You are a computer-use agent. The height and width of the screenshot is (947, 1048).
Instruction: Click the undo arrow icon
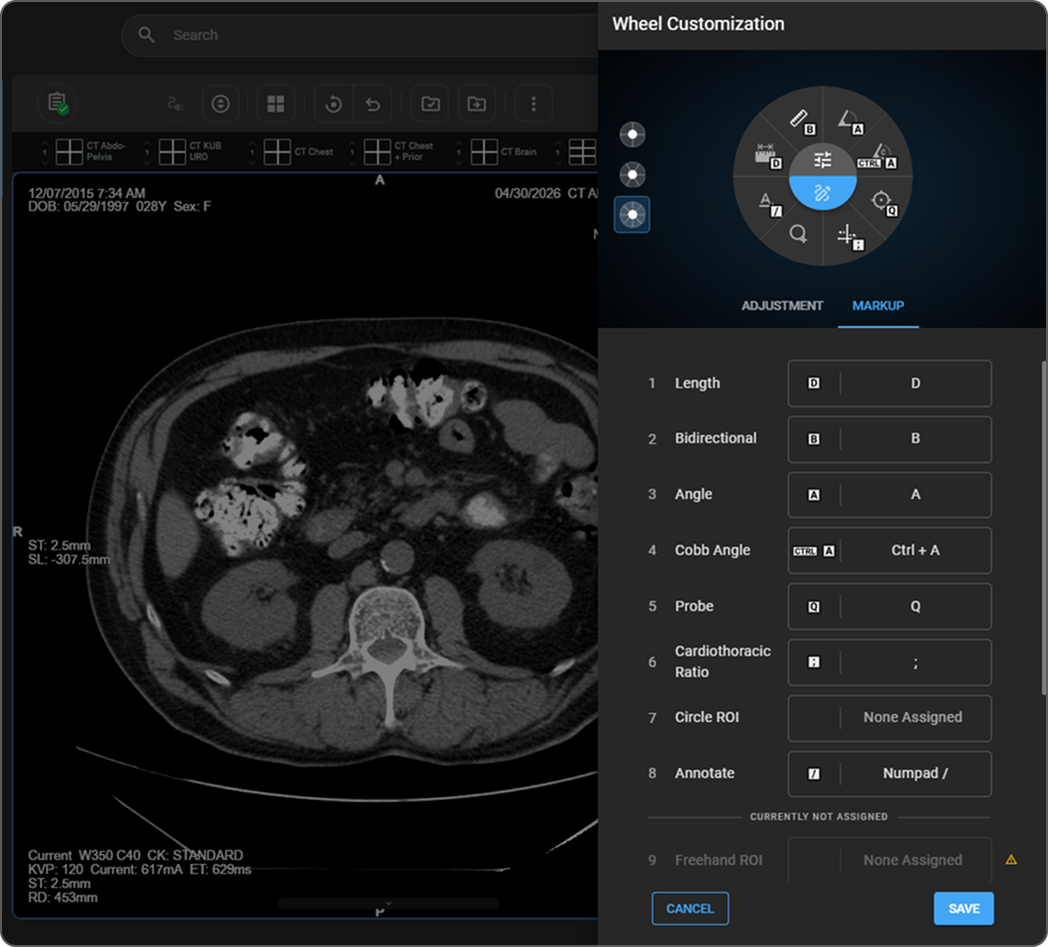[373, 104]
